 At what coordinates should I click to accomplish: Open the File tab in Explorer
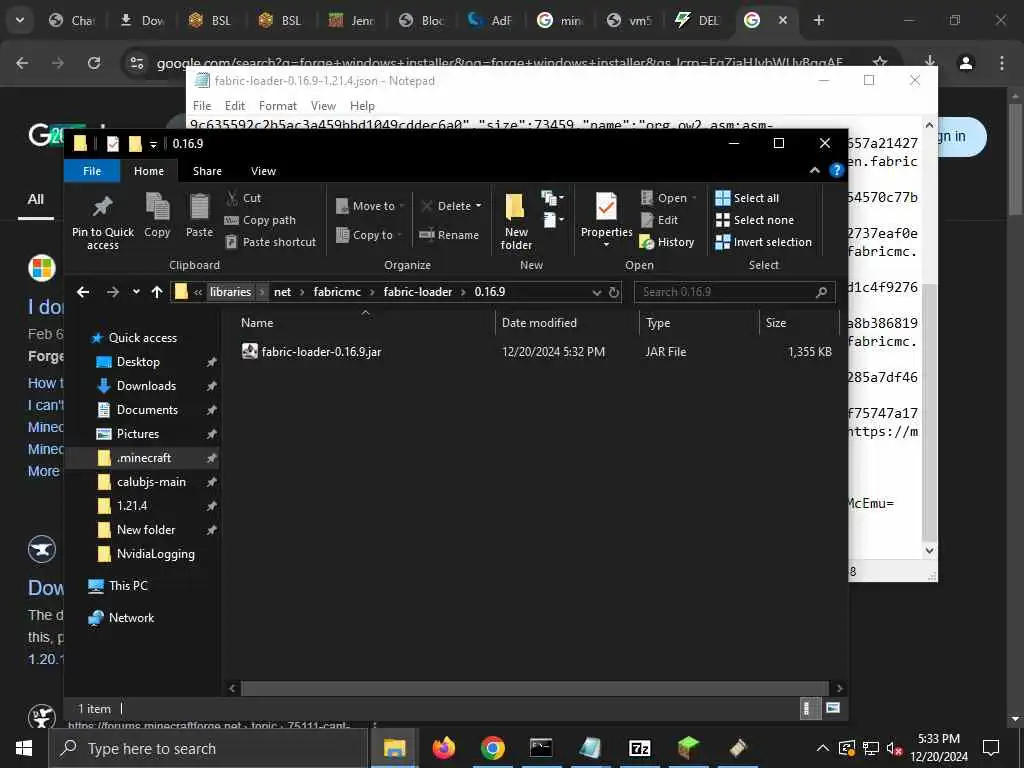pos(92,171)
